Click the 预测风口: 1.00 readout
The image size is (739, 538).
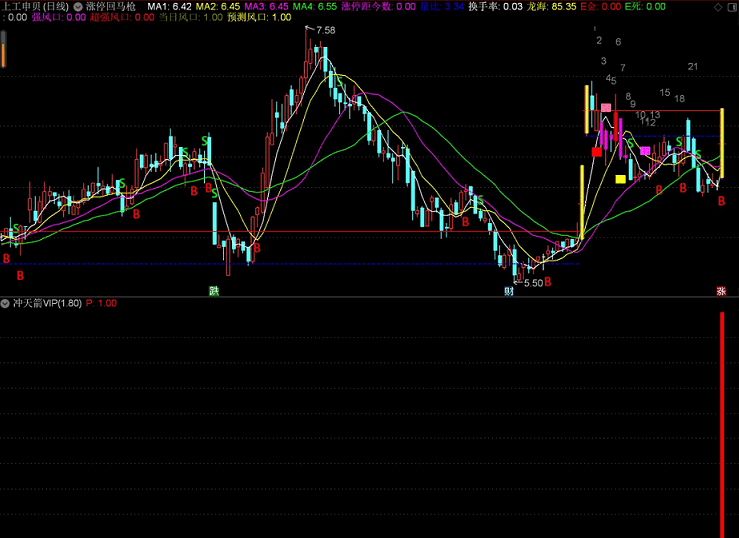(259, 17)
